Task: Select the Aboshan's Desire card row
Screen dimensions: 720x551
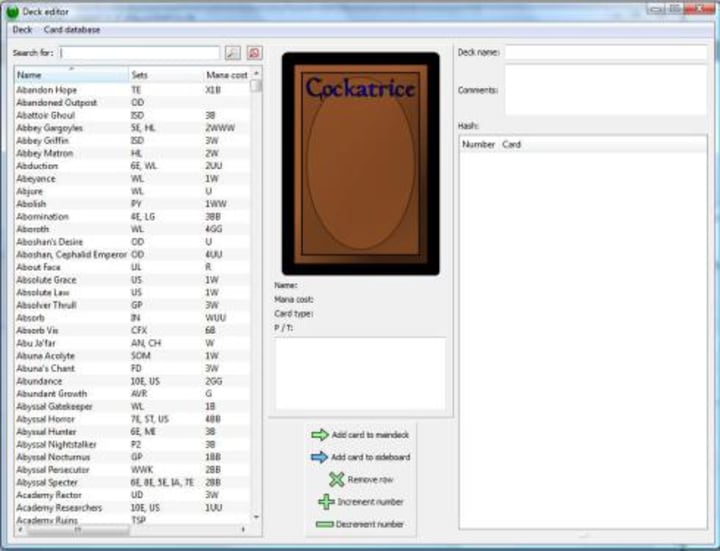Action: (x=133, y=242)
